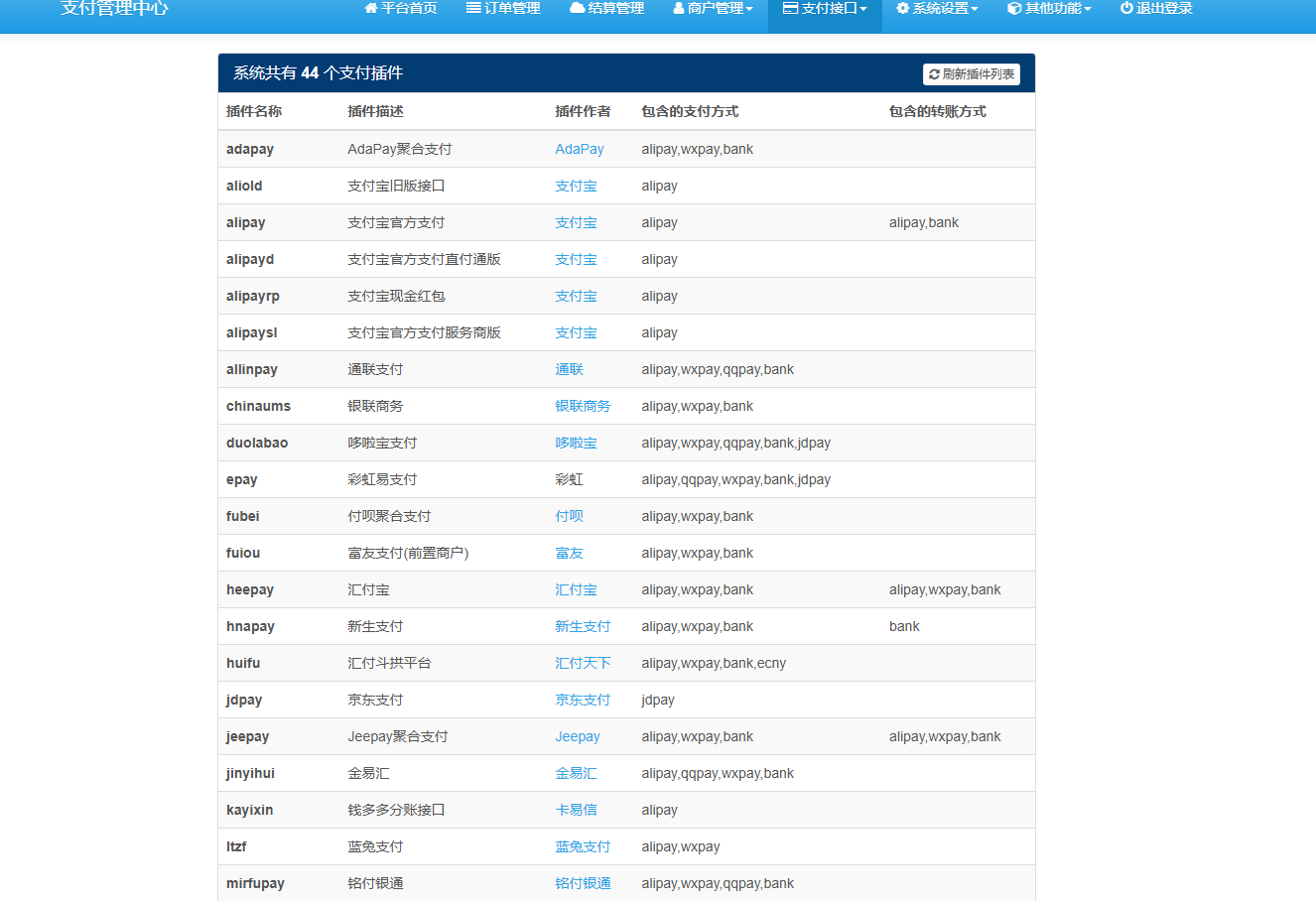Select the huifu plugin name
The height and width of the screenshot is (901, 1316).
pos(243,663)
